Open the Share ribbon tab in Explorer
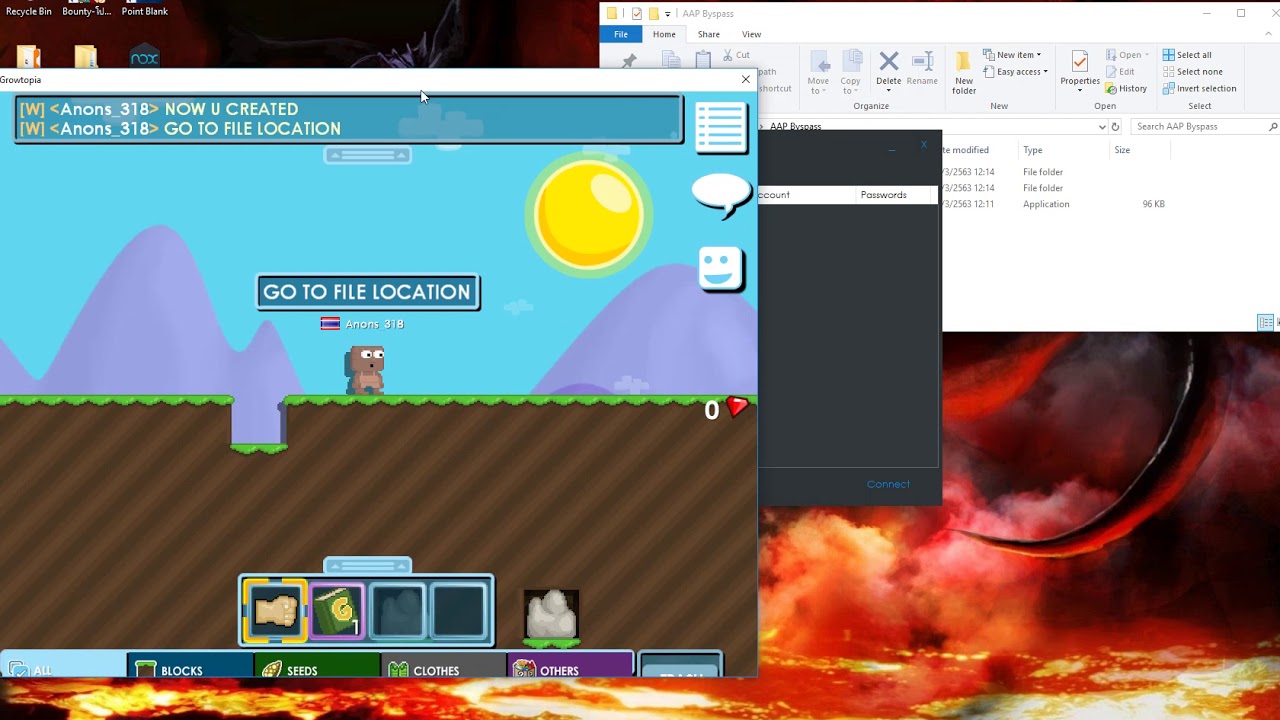This screenshot has width=1280, height=720. tap(709, 34)
